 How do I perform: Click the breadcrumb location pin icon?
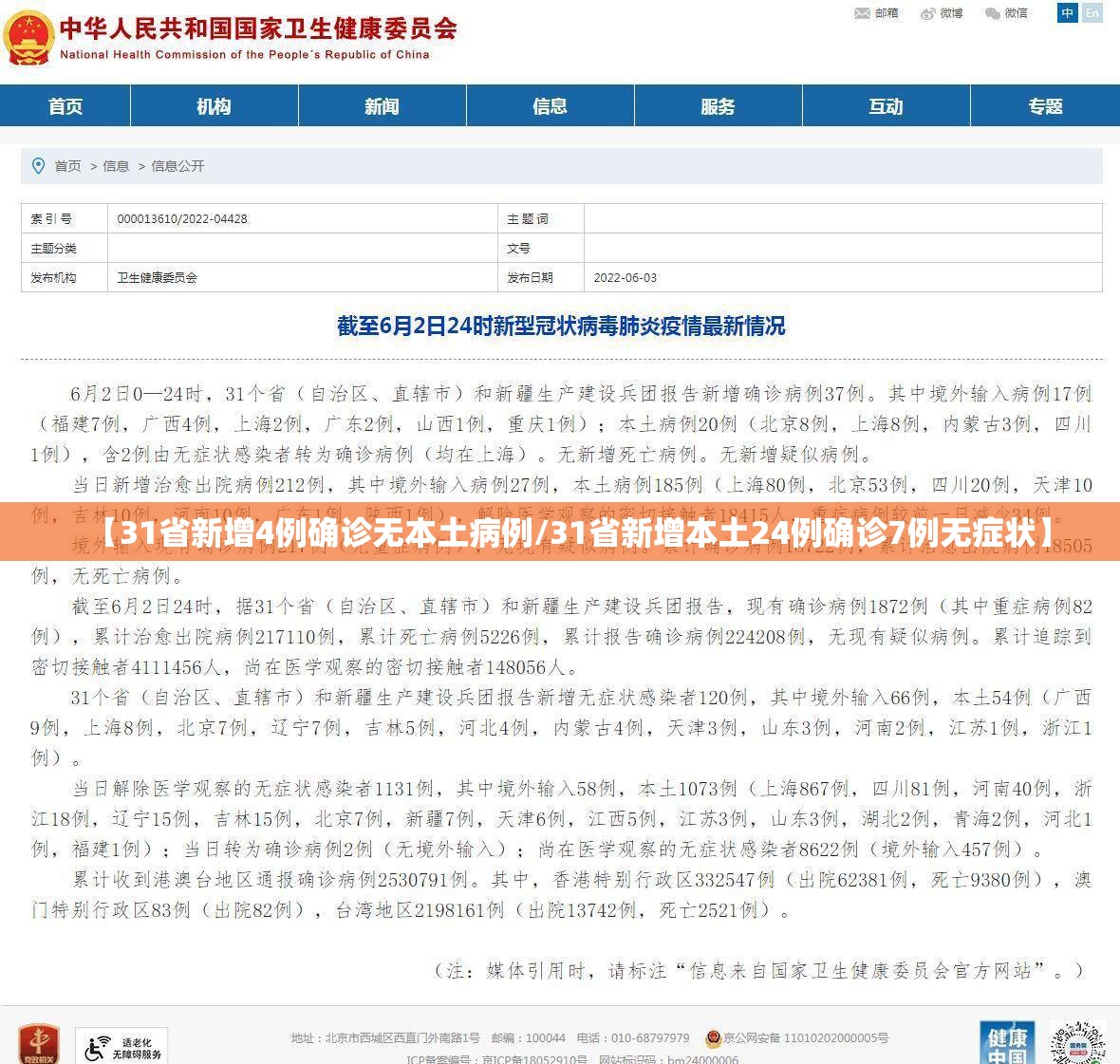pos(39,166)
